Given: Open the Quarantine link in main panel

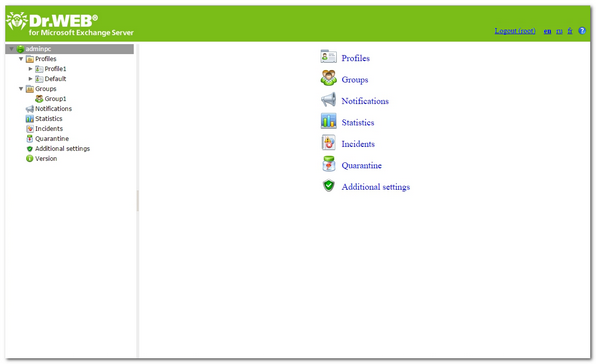Looking at the screenshot, I should point(361,165).
